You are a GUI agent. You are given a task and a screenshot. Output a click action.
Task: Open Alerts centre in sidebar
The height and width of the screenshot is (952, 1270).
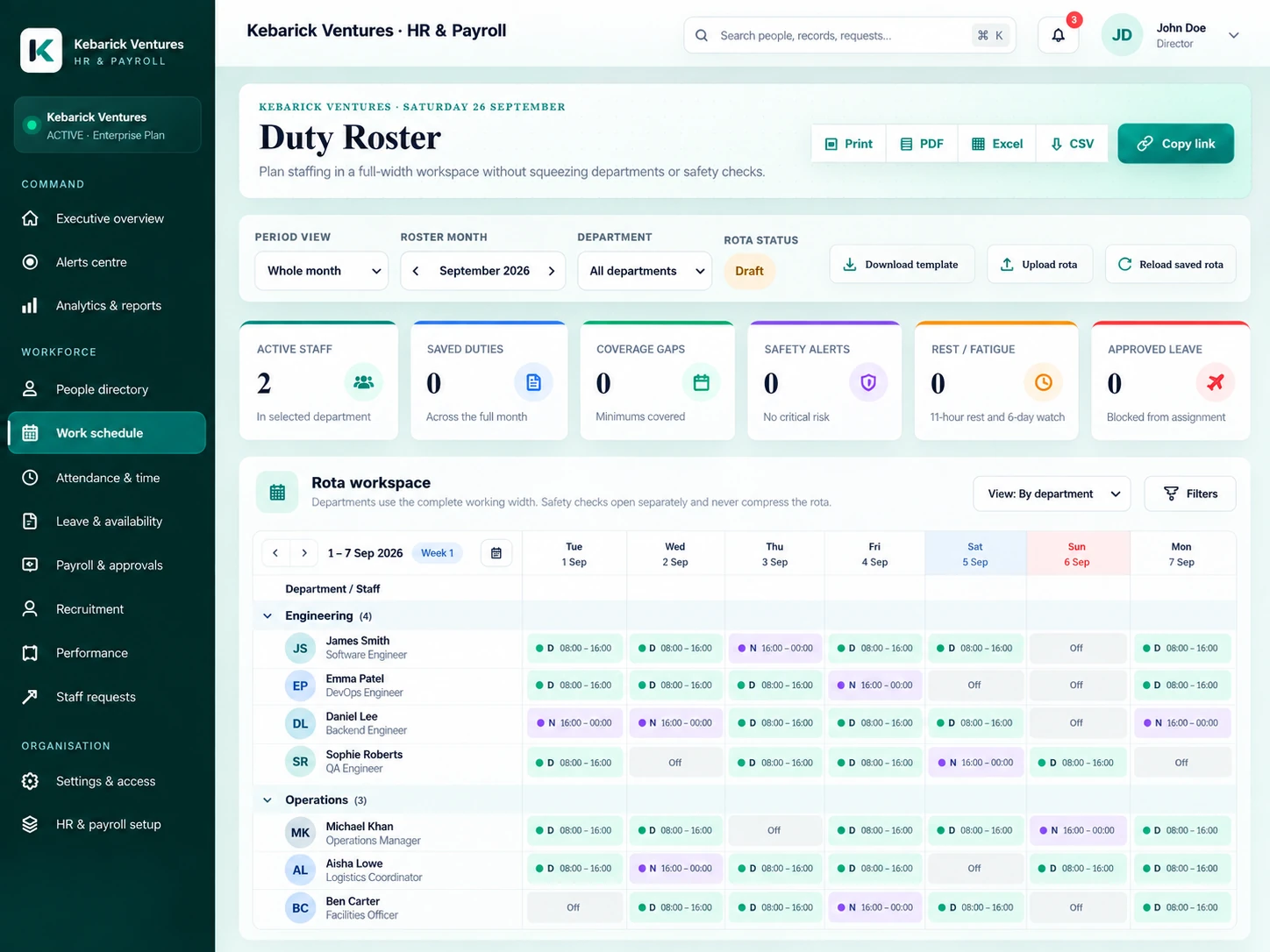click(x=107, y=262)
